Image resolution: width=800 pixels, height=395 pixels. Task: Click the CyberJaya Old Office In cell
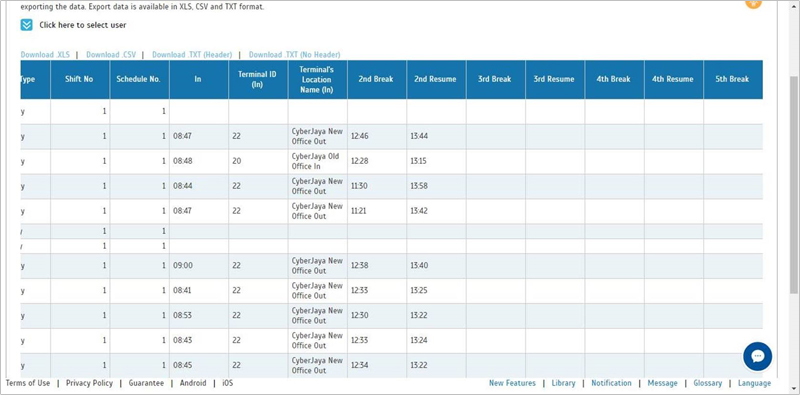coord(317,161)
